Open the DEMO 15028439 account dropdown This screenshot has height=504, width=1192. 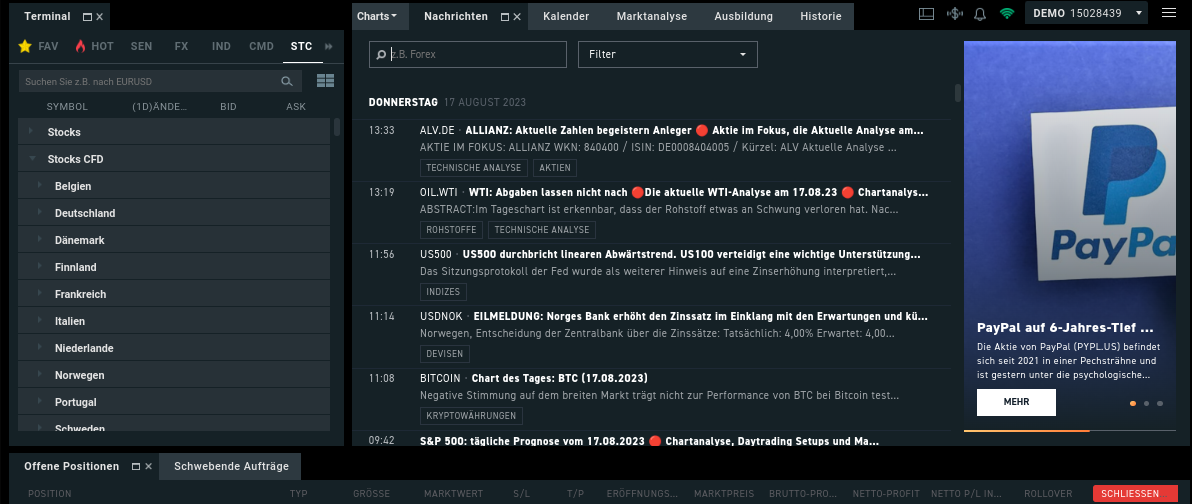click(1086, 13)
